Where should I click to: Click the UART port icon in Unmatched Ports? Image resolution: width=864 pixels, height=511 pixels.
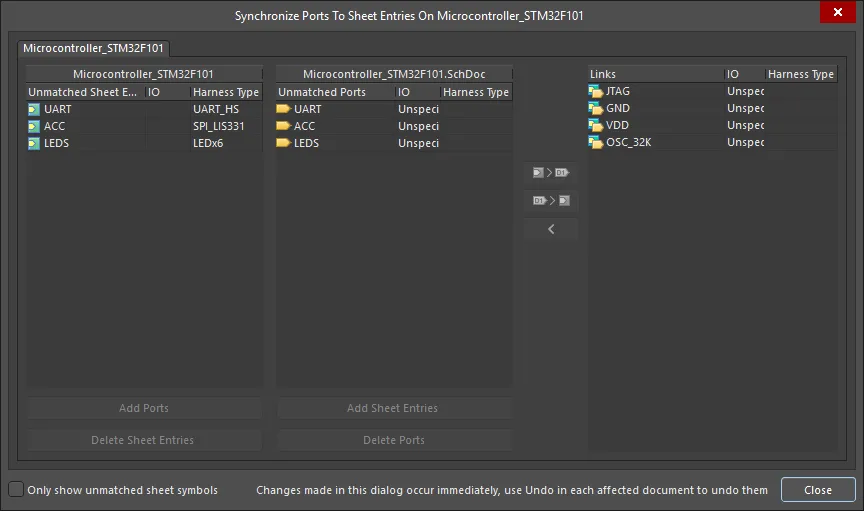point(283,109)
